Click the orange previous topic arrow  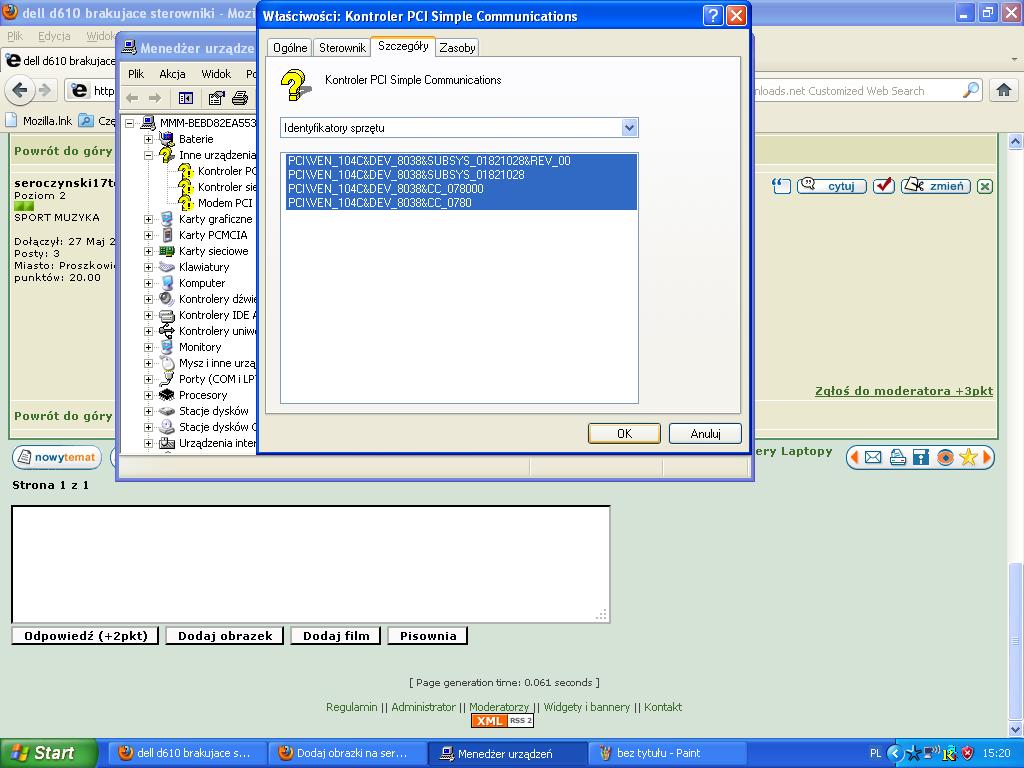tap(854, 457)
